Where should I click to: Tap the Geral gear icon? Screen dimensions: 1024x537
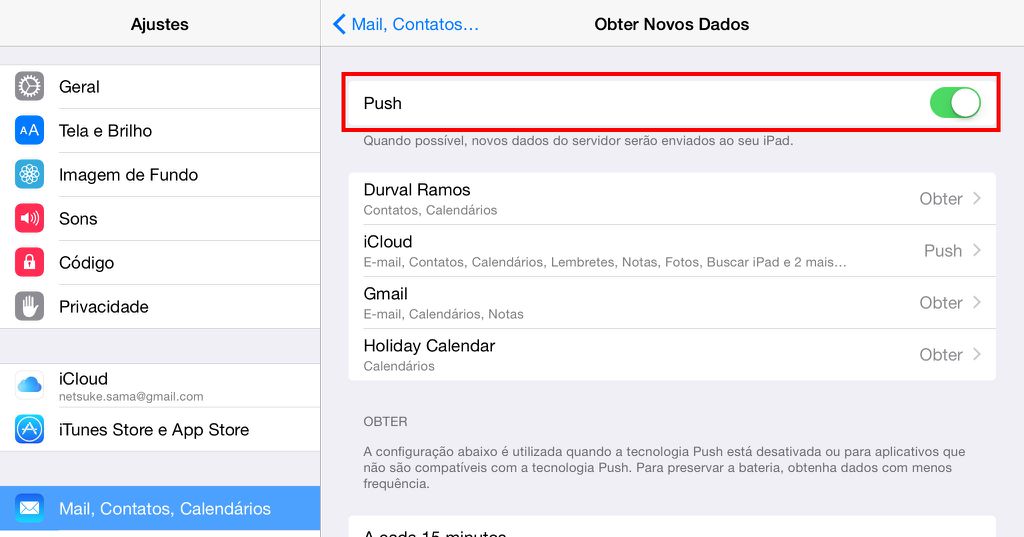pyautogui.click(x=29, y=86)
